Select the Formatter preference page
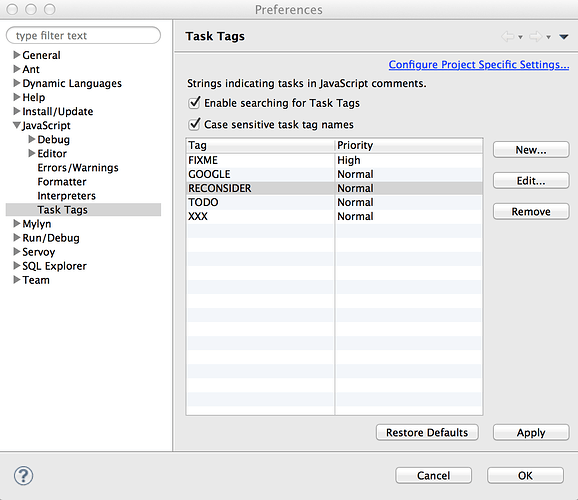This screenshot has width=578, height=500. 62,182
